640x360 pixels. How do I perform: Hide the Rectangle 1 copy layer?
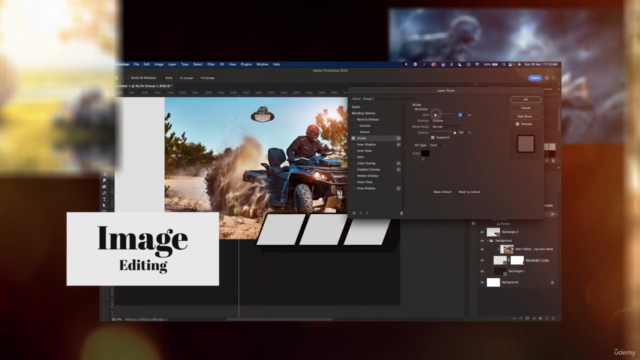click(482, 260)
